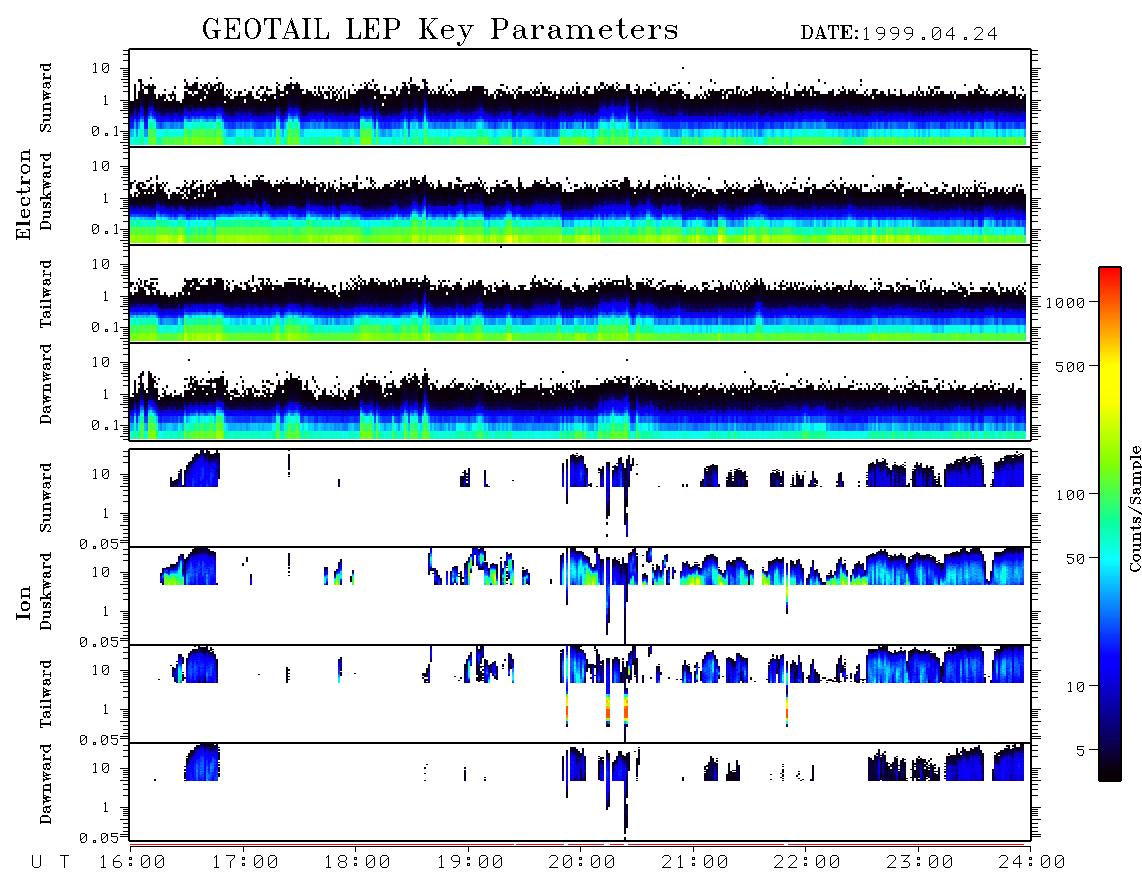Select the Ion "Sunward" panel label
Image resolution: width=1142 pixels, height=880 pixels.
pos(46,498)
